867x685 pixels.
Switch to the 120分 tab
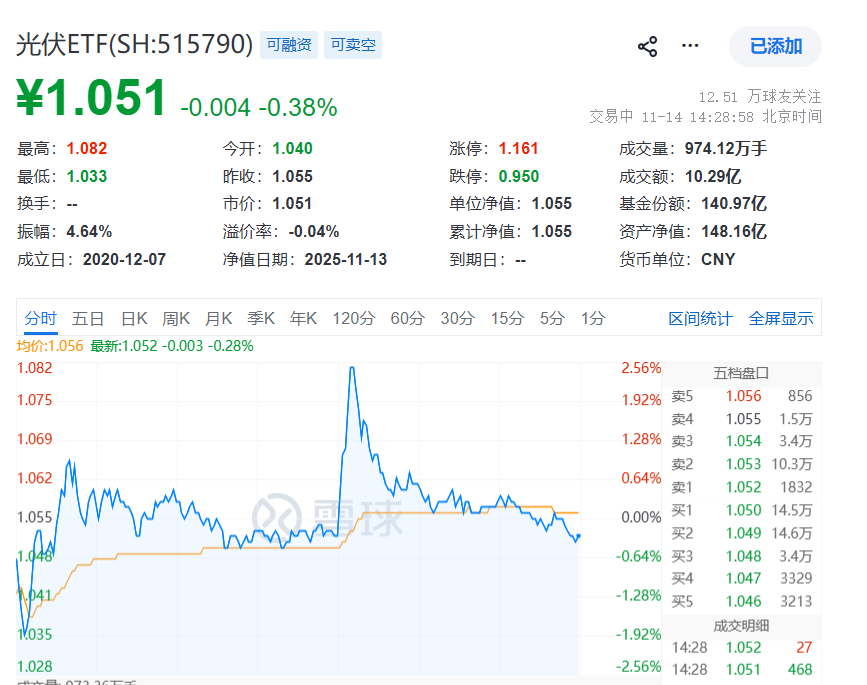point(354,319)
